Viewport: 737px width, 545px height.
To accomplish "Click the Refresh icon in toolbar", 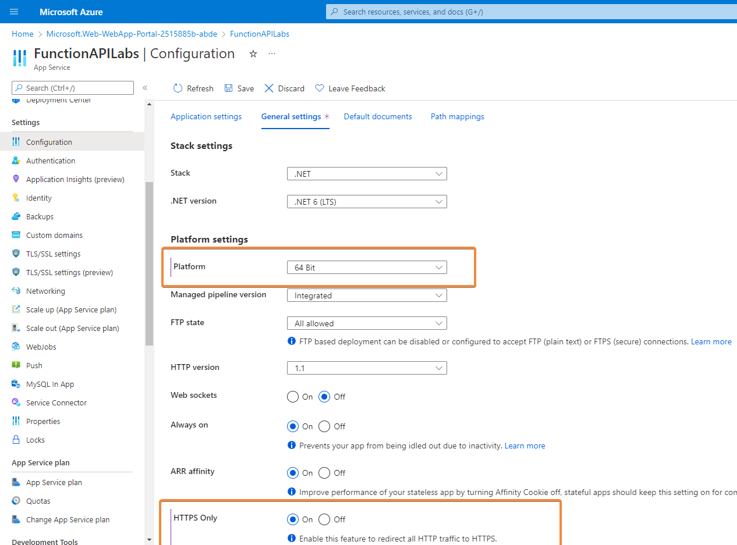I will click(x=178, y=88).
